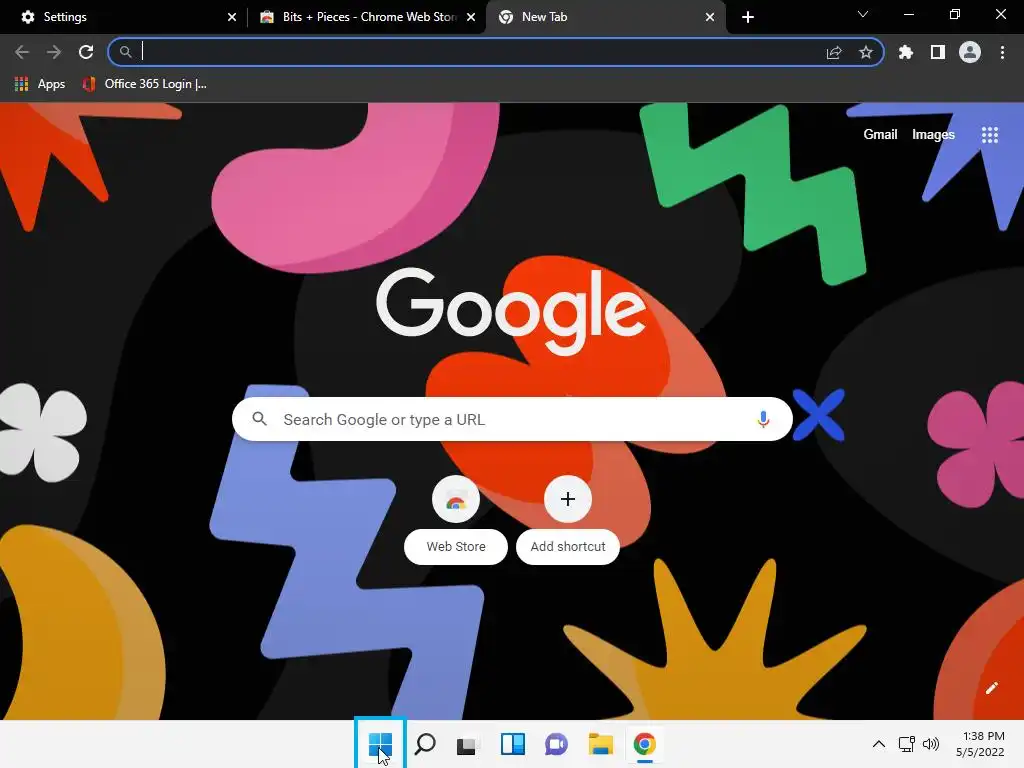Show hidden system tray icons
The width and height of the screenshot is (1024, 768).
[x=879, y=744]
